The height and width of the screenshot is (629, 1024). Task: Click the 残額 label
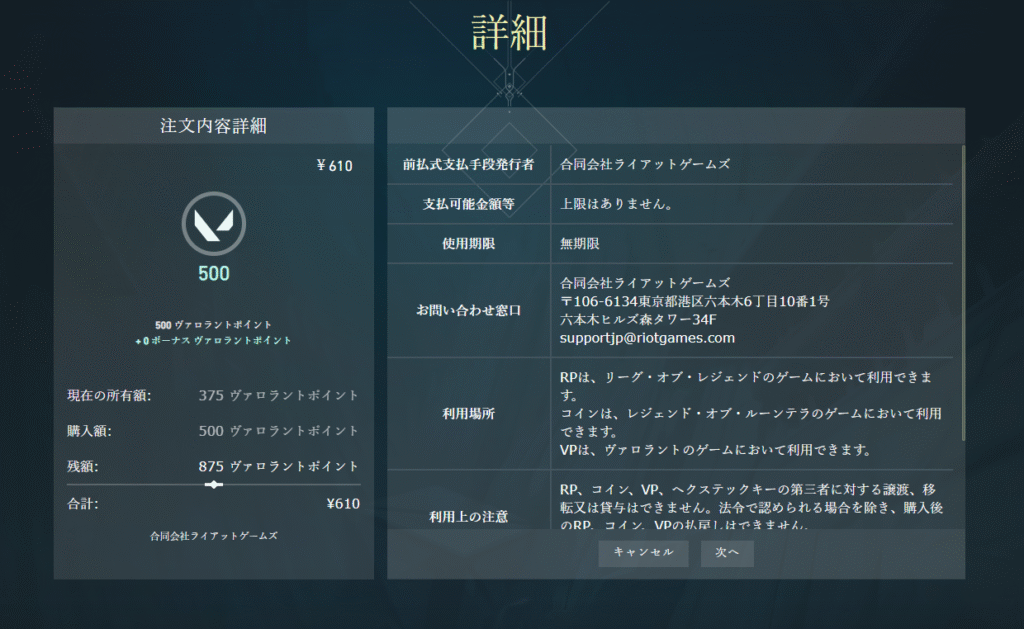tap(83, 466)
